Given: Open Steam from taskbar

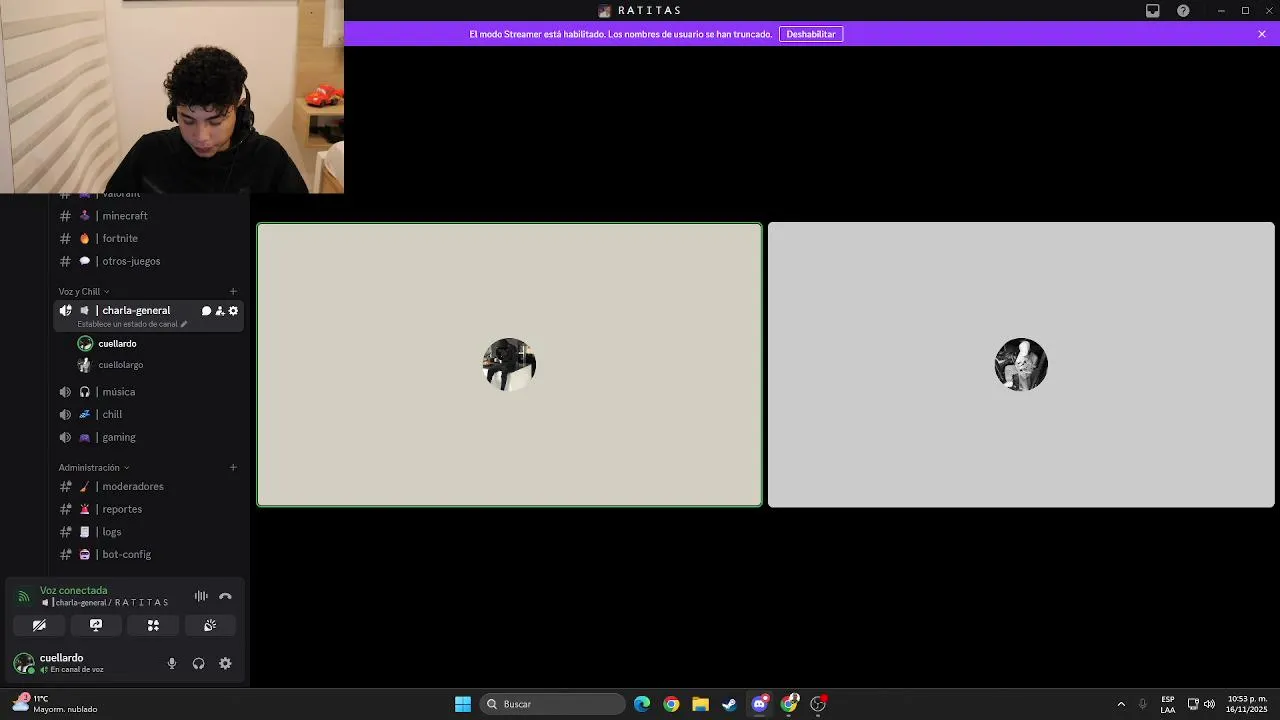Looking at the screenshot, I should tap(730, 704).
